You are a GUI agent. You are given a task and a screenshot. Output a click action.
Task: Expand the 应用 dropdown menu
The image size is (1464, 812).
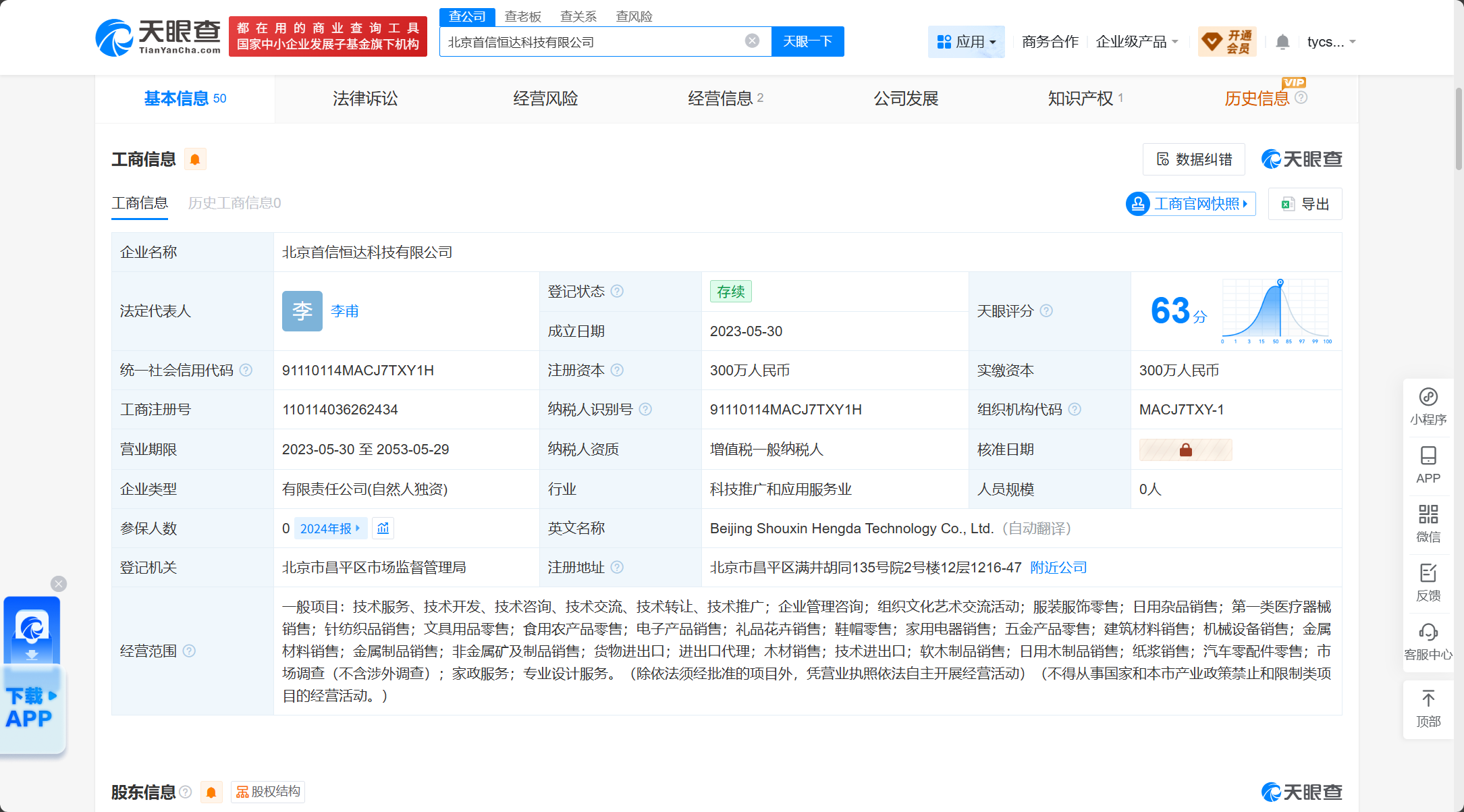click(x=966, y=42)
